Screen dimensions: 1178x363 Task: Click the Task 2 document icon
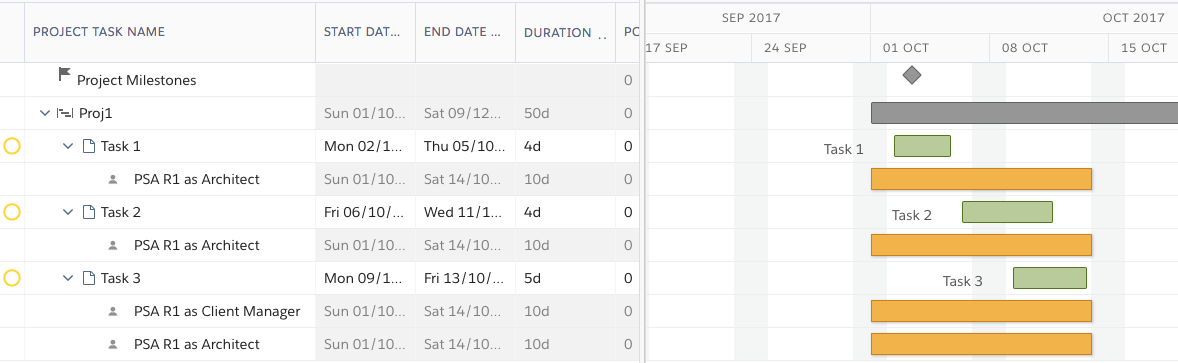tap(88, 213)
